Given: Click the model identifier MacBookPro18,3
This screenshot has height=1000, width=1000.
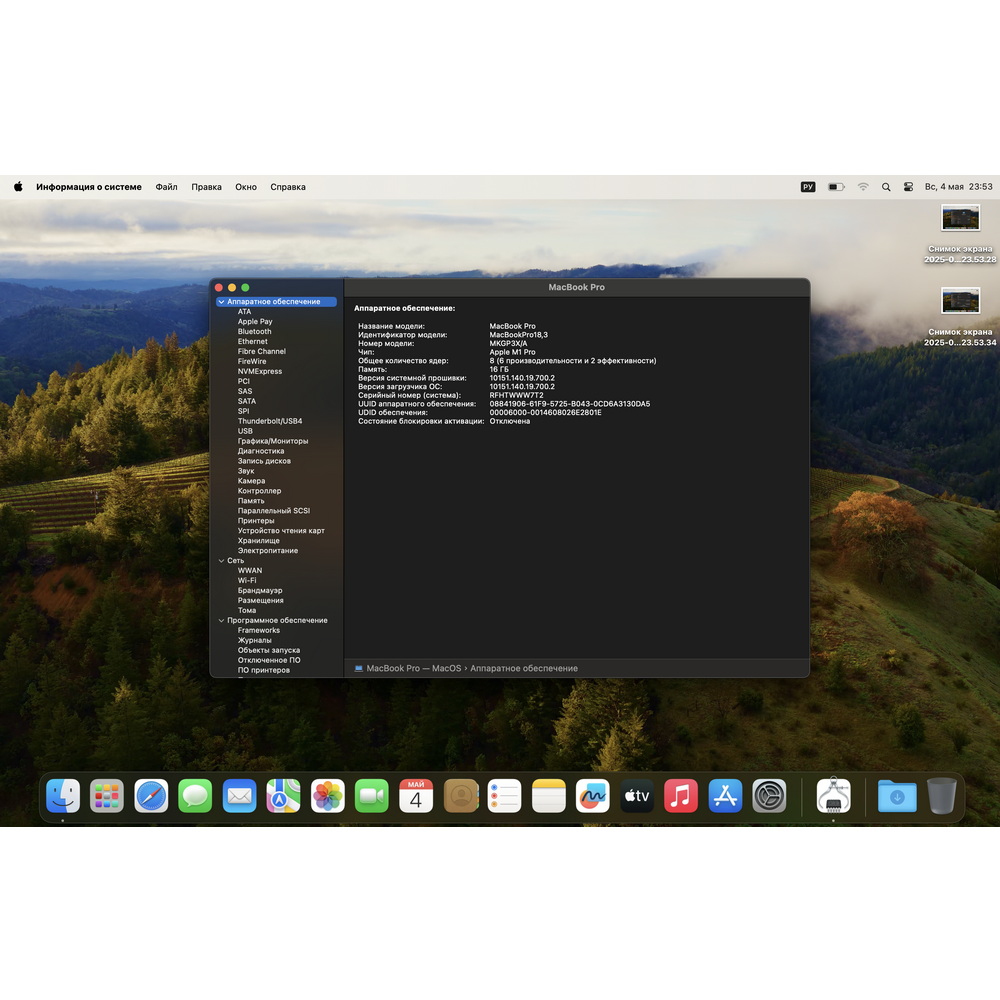Looking at the screenshot, I should click(518, 335).
